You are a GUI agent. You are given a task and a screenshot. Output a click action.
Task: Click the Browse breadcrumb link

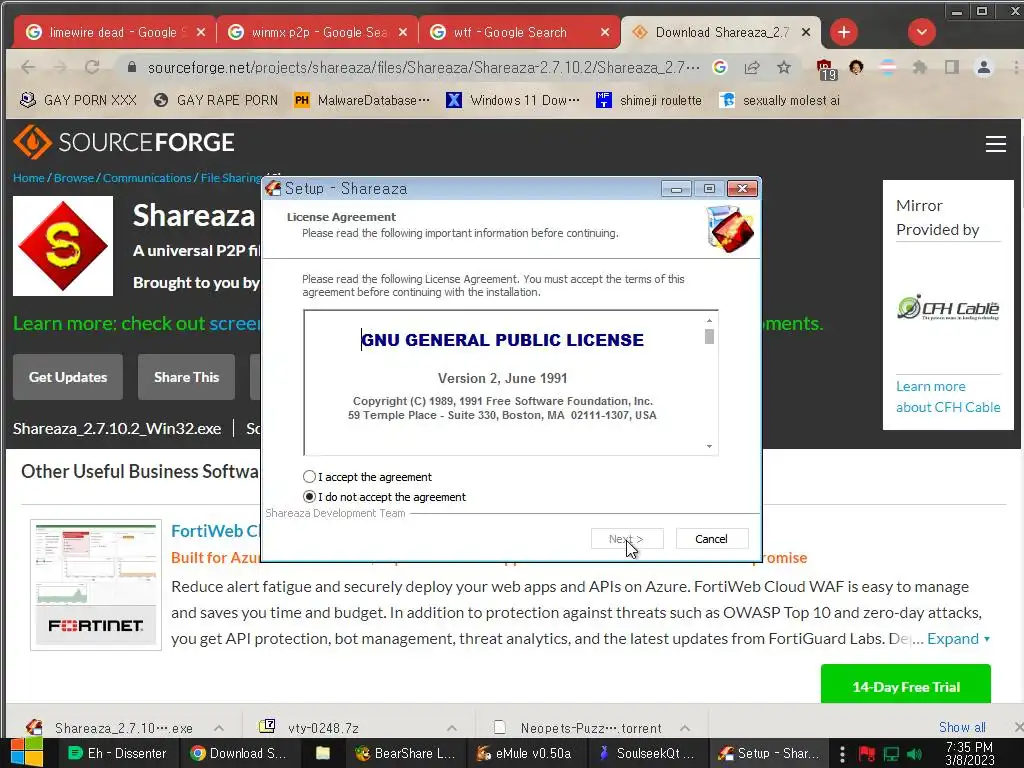(74, 178)
